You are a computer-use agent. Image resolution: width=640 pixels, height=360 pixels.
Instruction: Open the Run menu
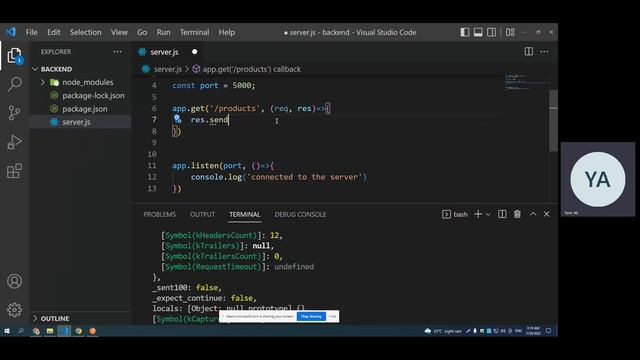point(163,32)
